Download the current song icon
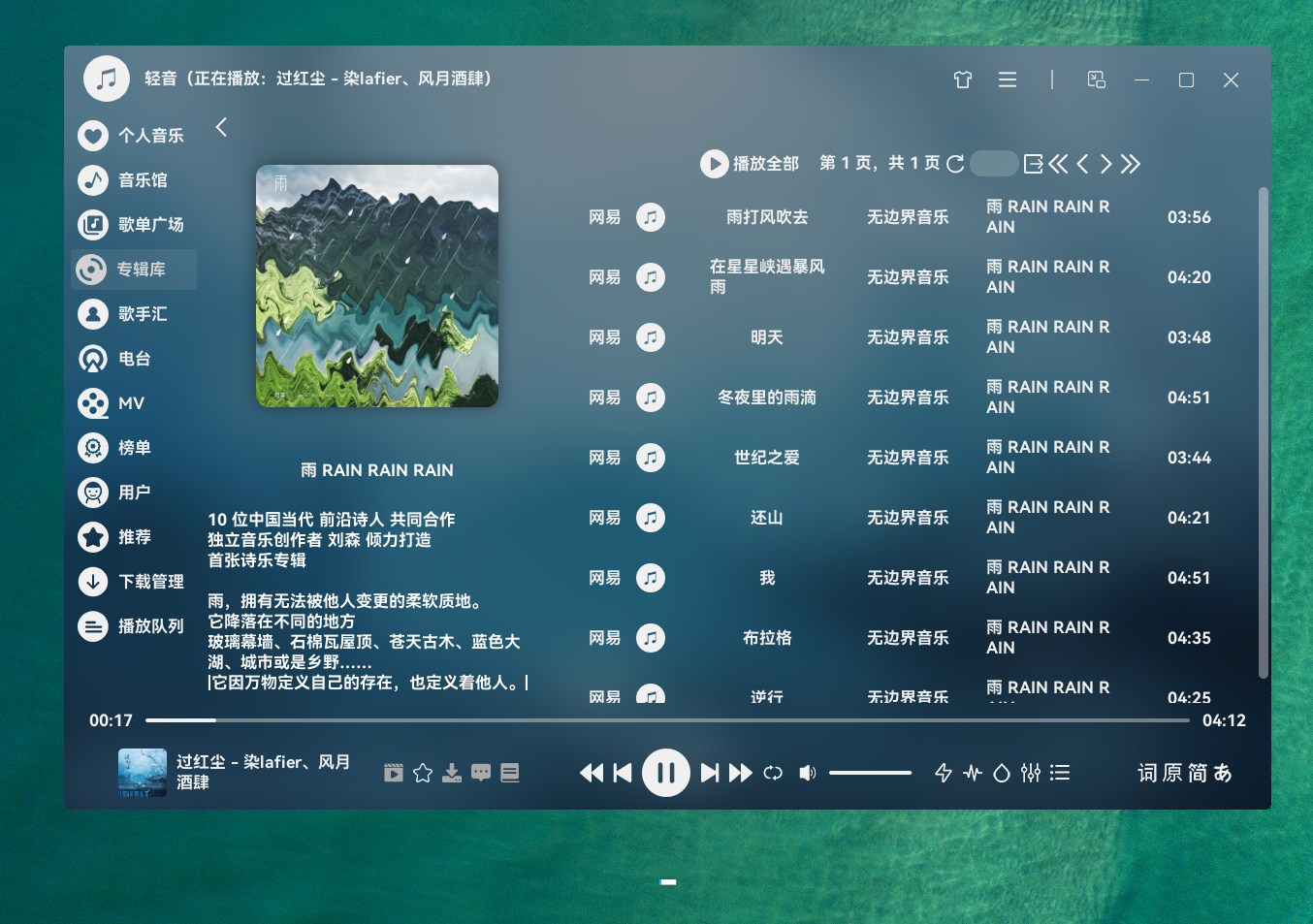This screenshot has height=924, width=1313. click(452, 773)
